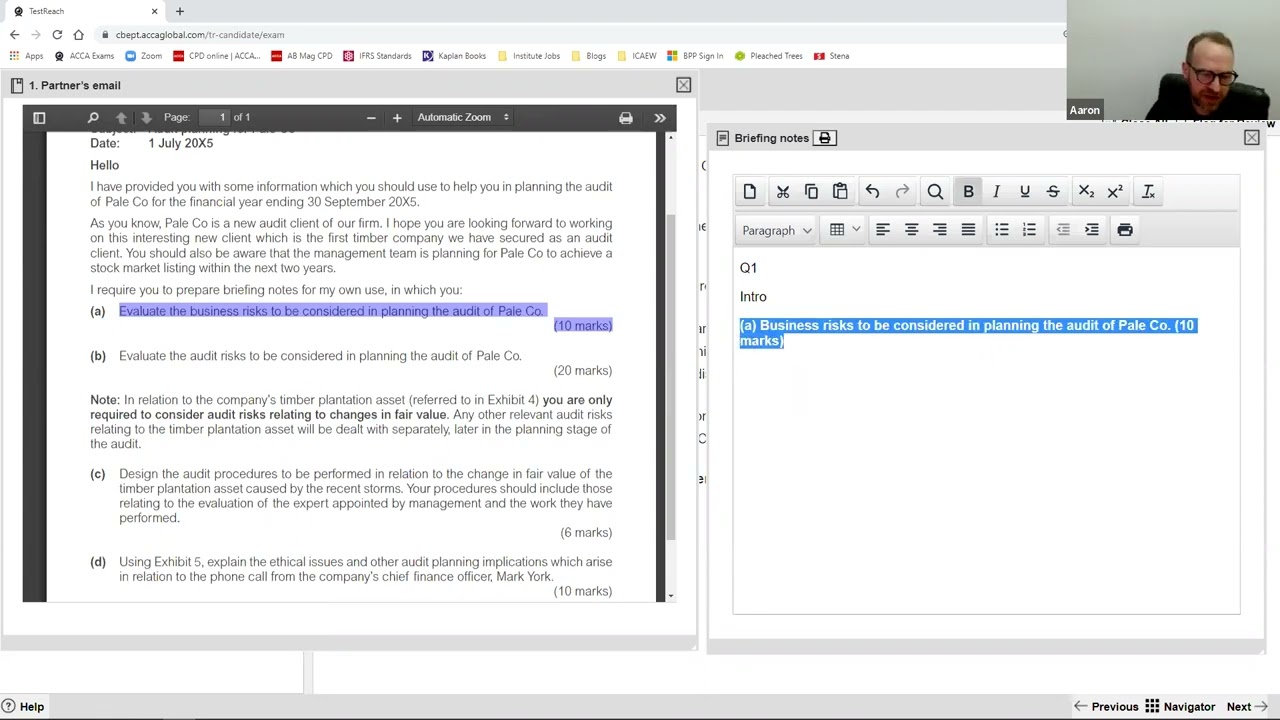Open the Automatic Zoom dropdown

(463, 118)
